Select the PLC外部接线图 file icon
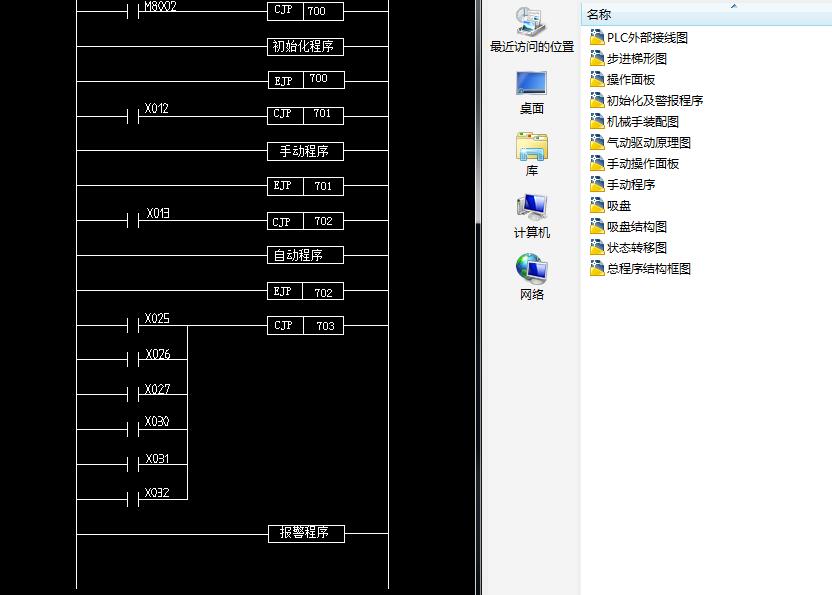This screenshot has height=595, width=832. (597, 37)
